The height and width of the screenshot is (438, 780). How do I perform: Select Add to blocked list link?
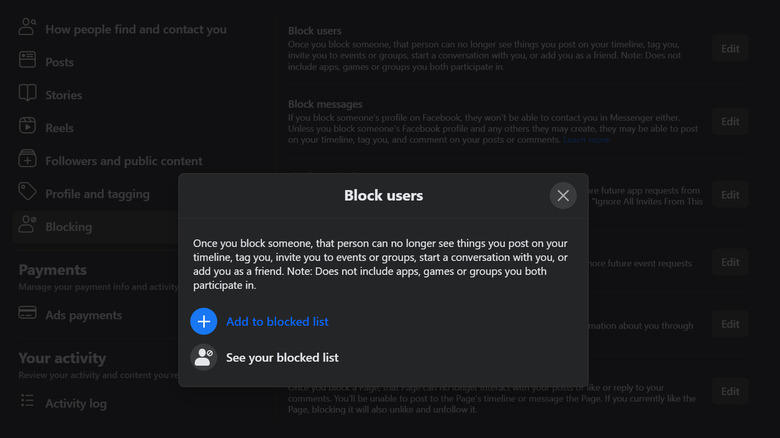(x=277, y=322)
